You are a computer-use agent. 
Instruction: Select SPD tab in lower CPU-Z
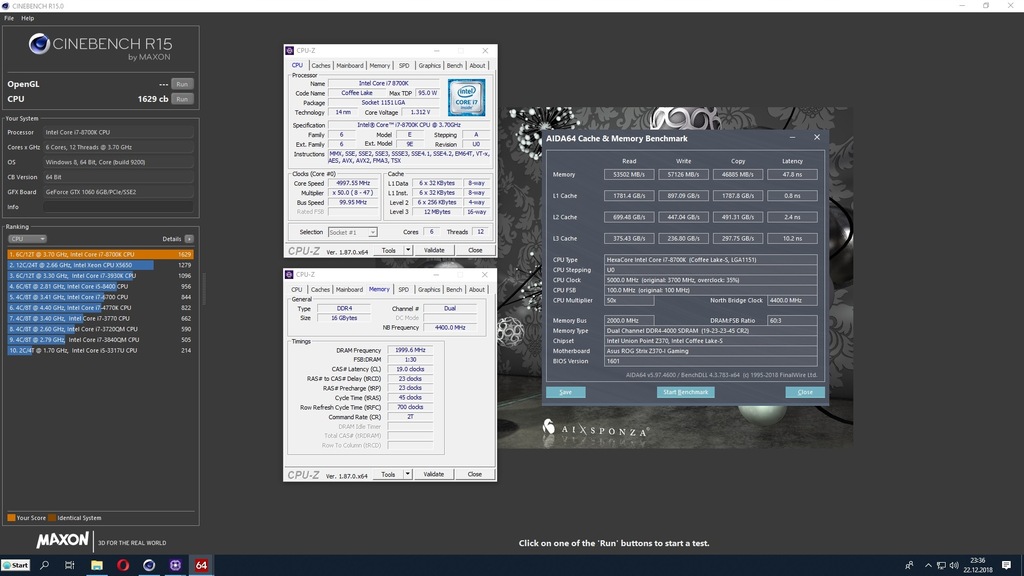point(404,289)
